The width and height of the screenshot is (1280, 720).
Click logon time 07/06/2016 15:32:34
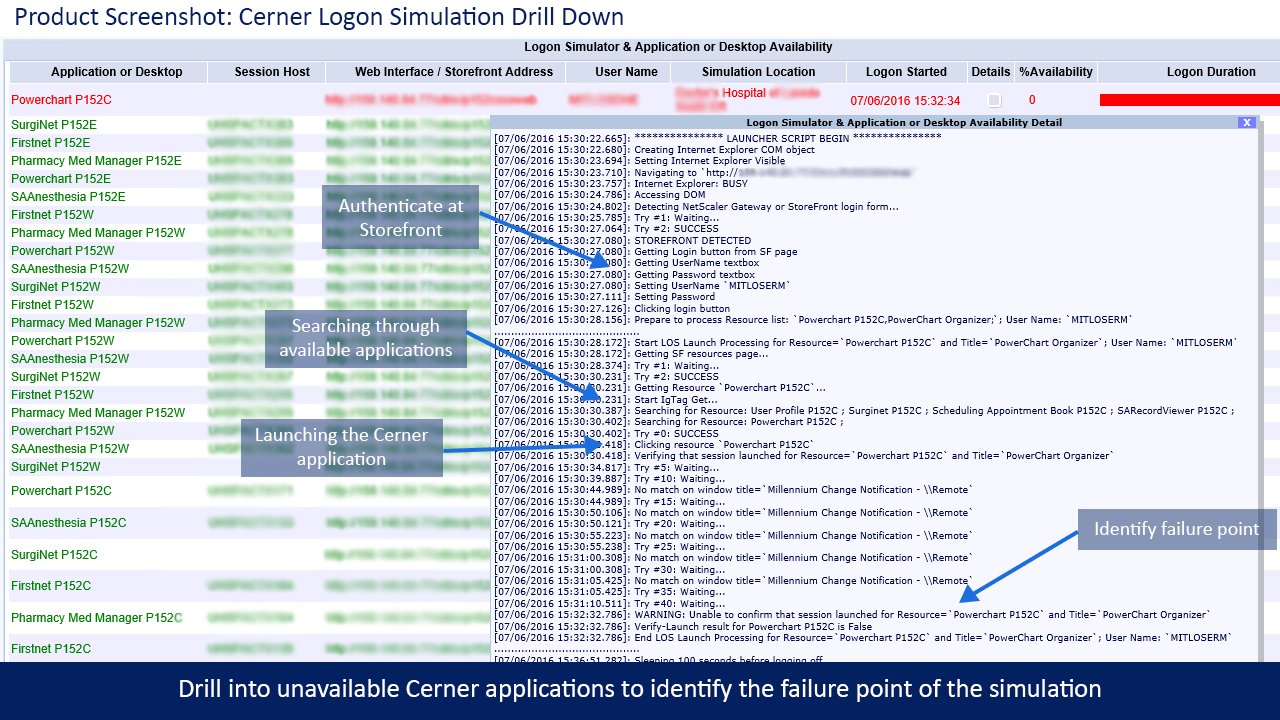(x=905, y=101)
